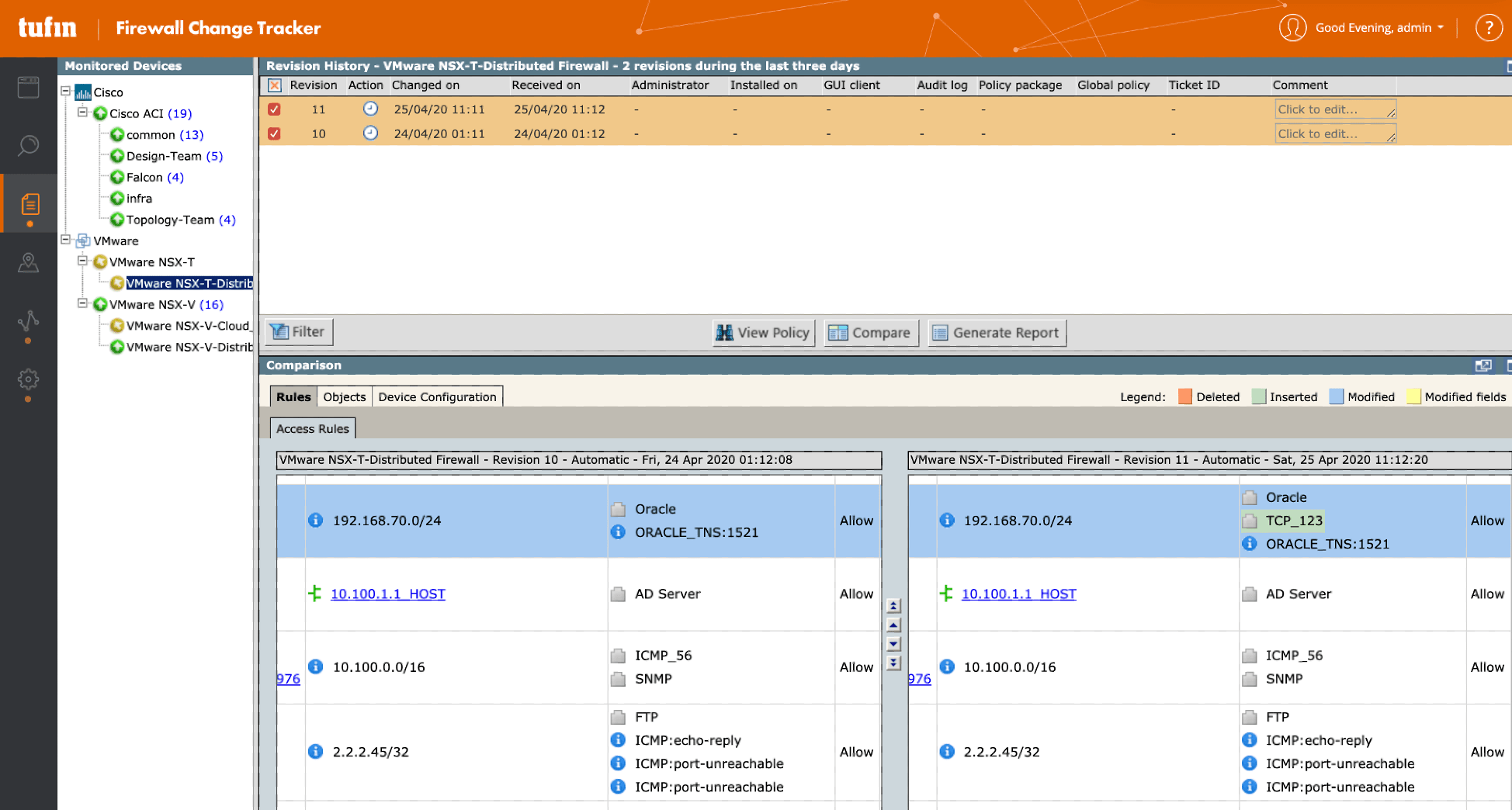Click folder icon beside right TCP_123
Screen dimensions: 1512x810
click(x=1249, y=521)
